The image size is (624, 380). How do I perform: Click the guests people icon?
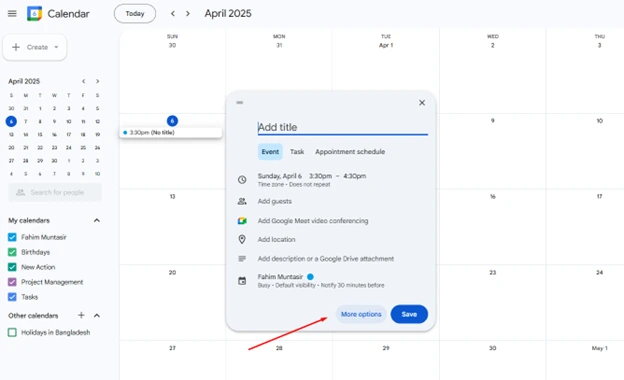(x=242, y=201)
